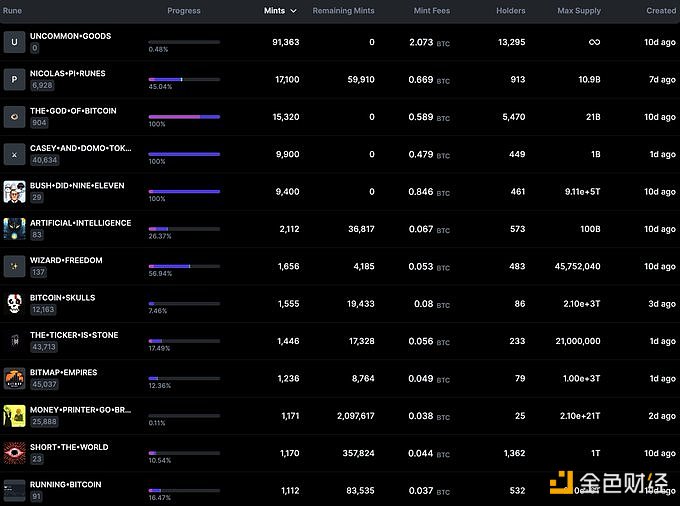Viewport: 680px width, 506px height.
Task: Sort table by Progress column
Action: 184,10
